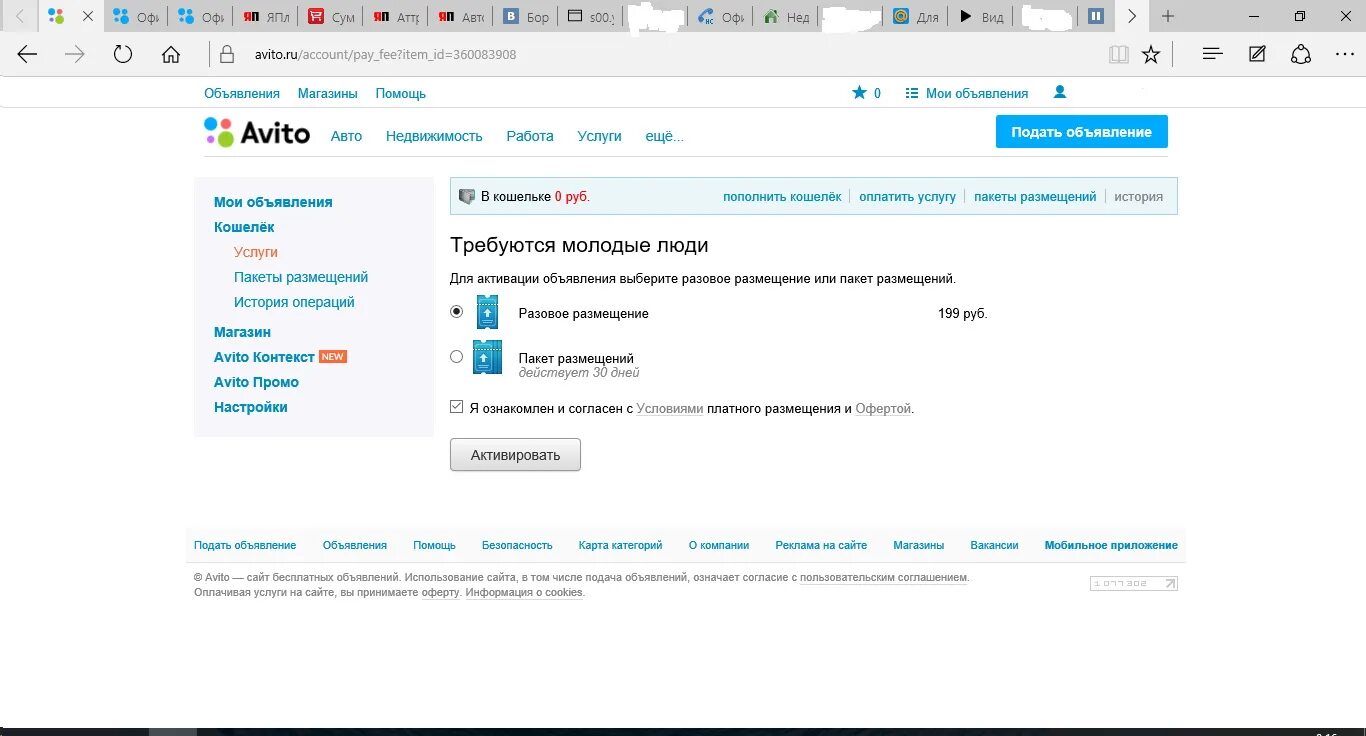Open История операций in sidebar

point(294,302)
